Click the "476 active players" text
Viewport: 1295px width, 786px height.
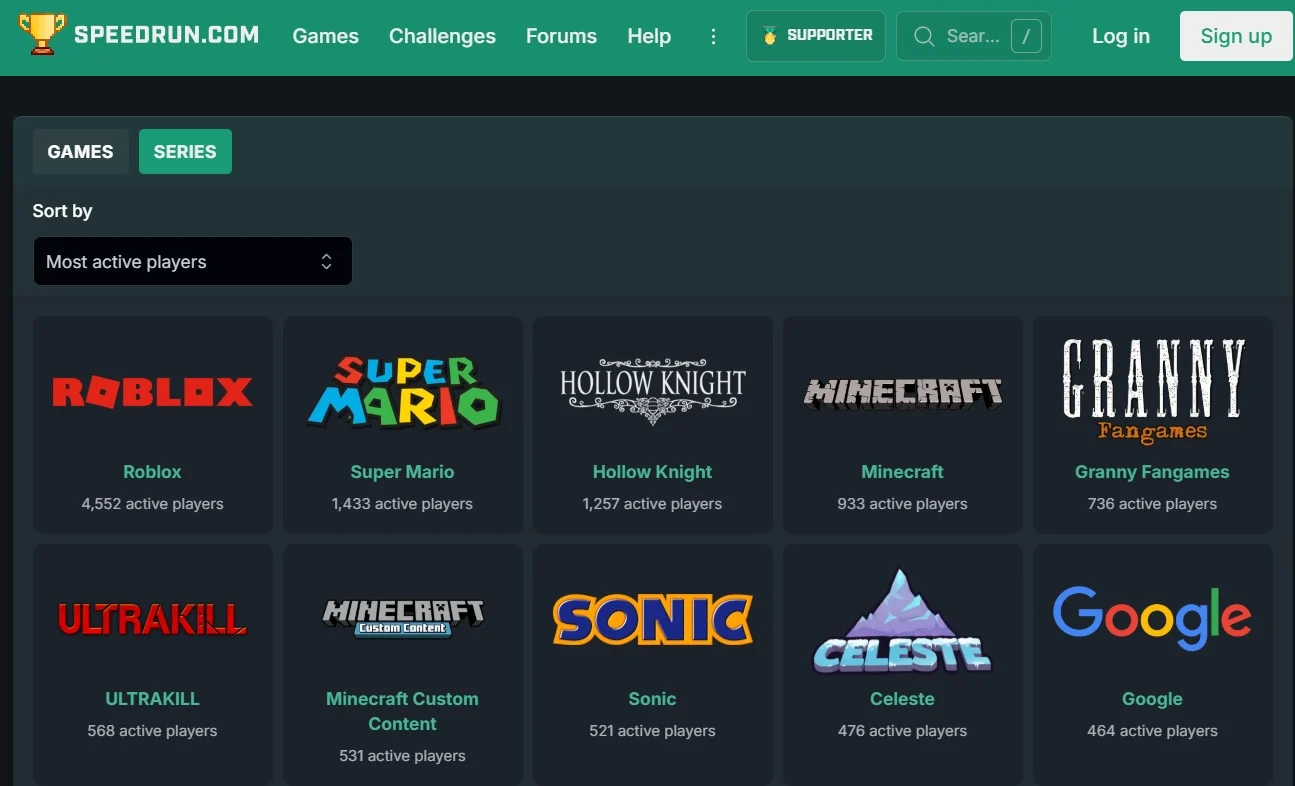902,731
